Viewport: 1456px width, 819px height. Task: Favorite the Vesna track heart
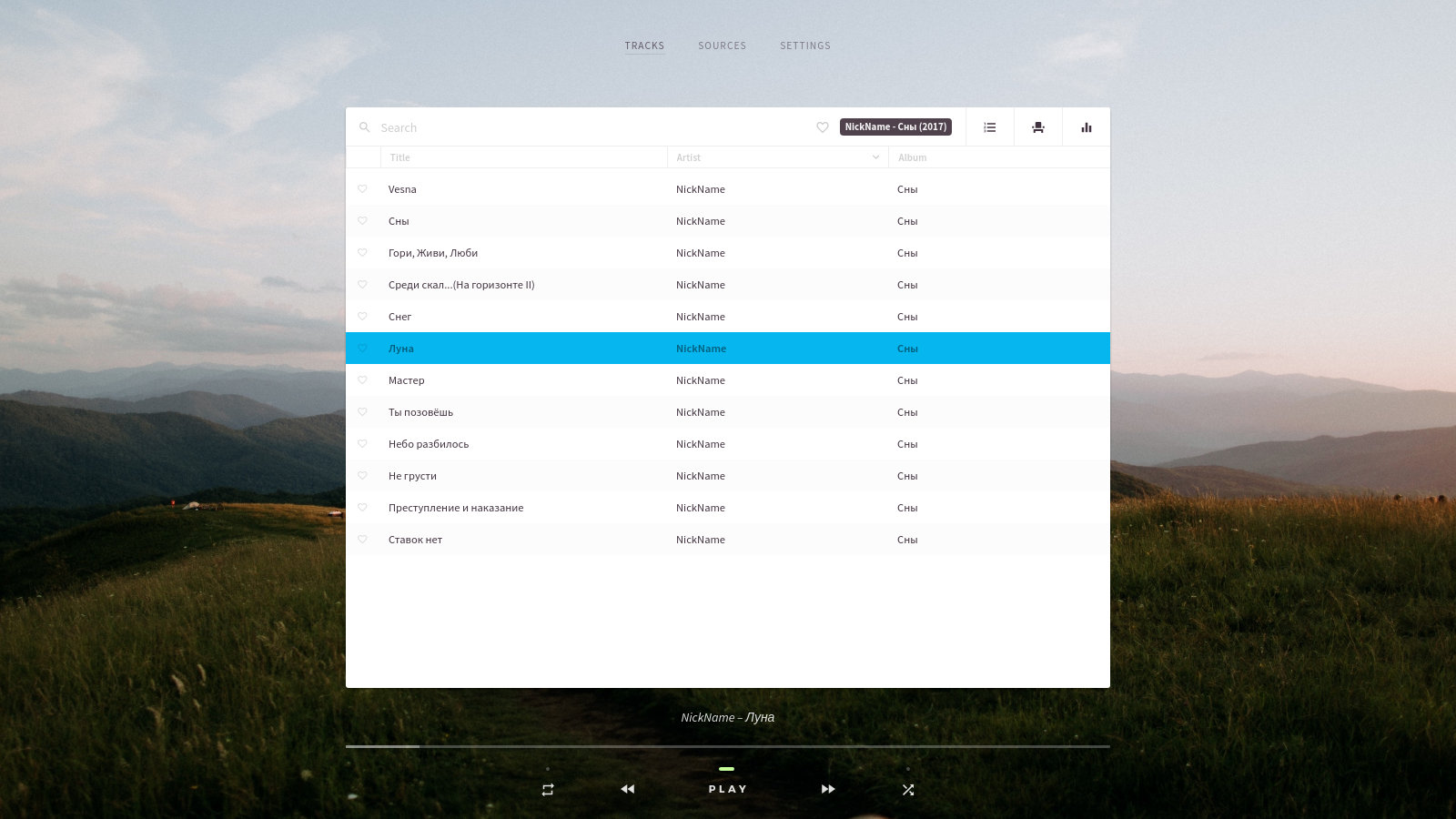pyautogui.click(x=362, y=189)
